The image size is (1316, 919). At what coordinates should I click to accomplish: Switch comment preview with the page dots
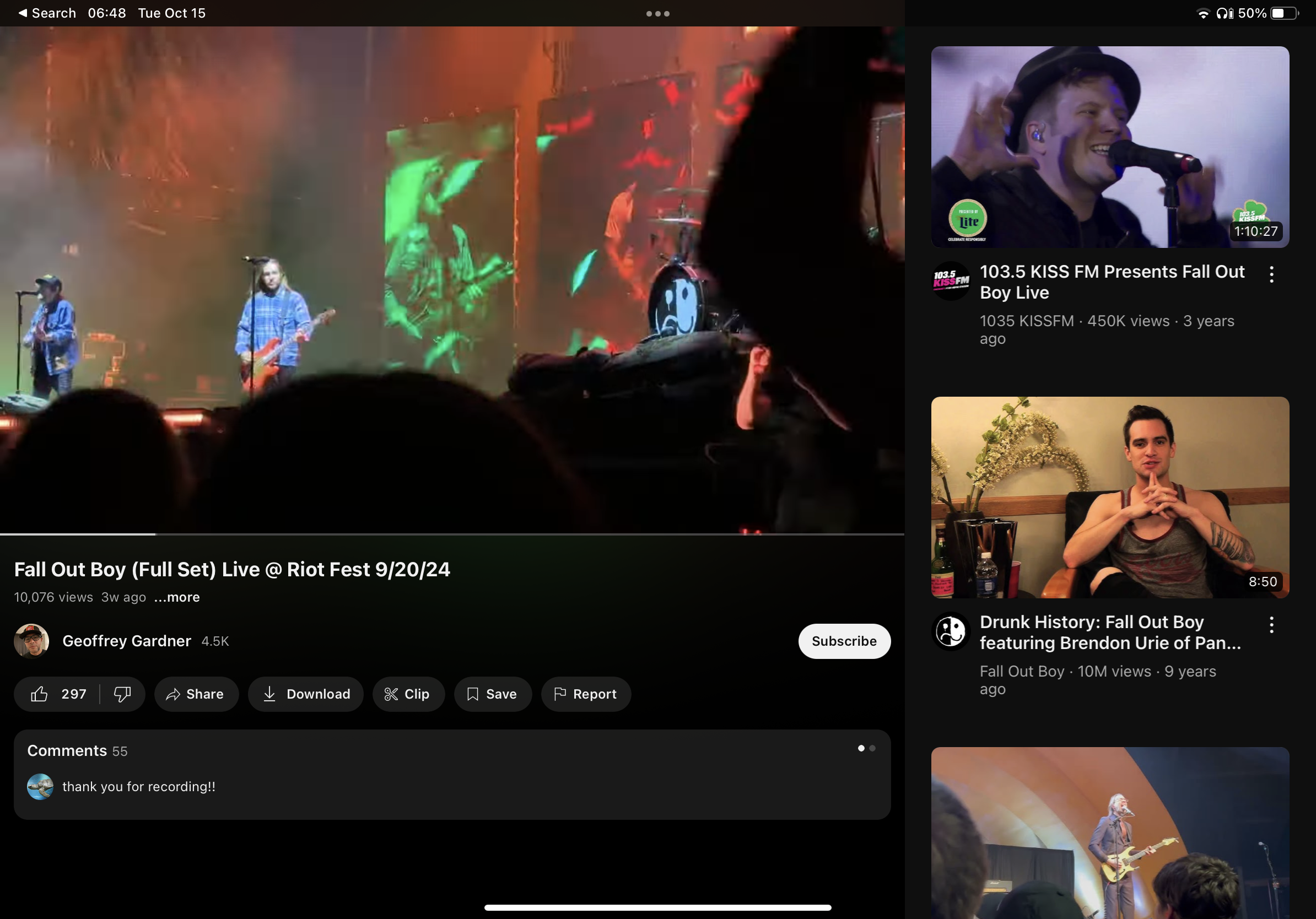coord(866,748)
